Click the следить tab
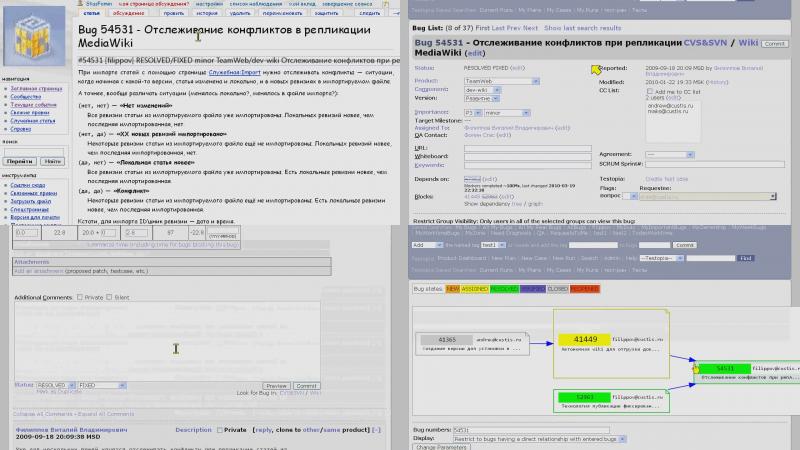 tap(369, 13)
